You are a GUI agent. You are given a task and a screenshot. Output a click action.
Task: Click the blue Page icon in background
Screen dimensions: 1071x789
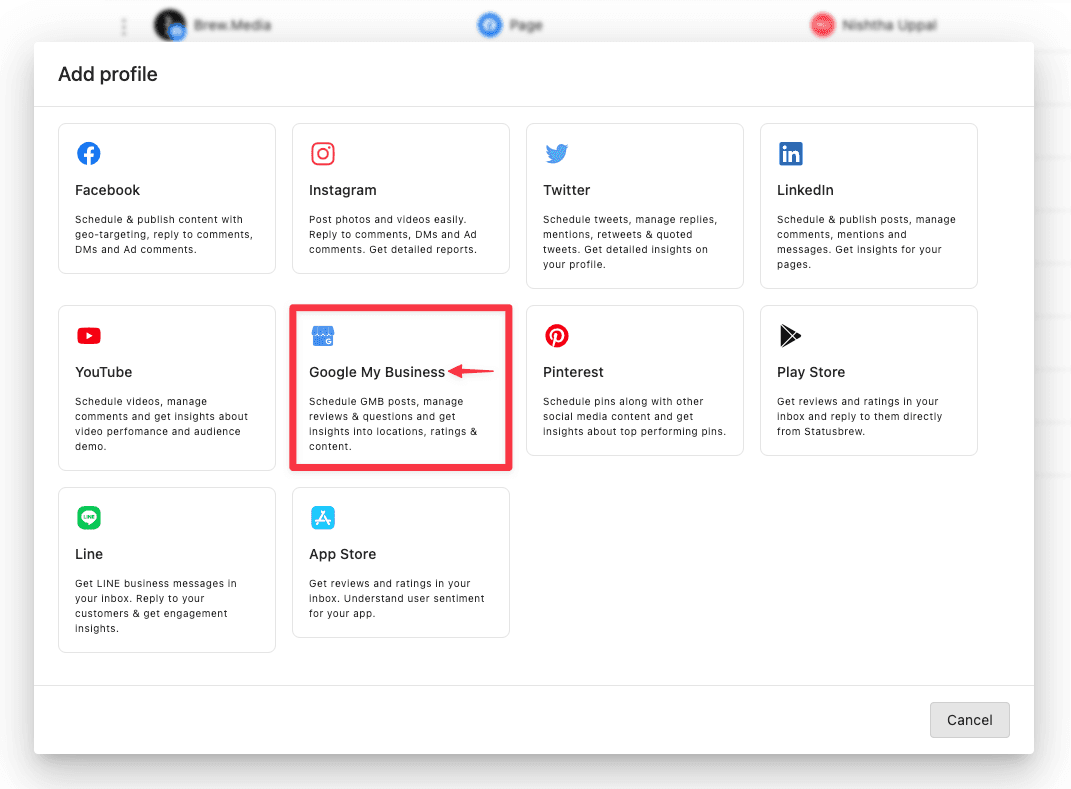pyautogui.click(x=490, y=25)
